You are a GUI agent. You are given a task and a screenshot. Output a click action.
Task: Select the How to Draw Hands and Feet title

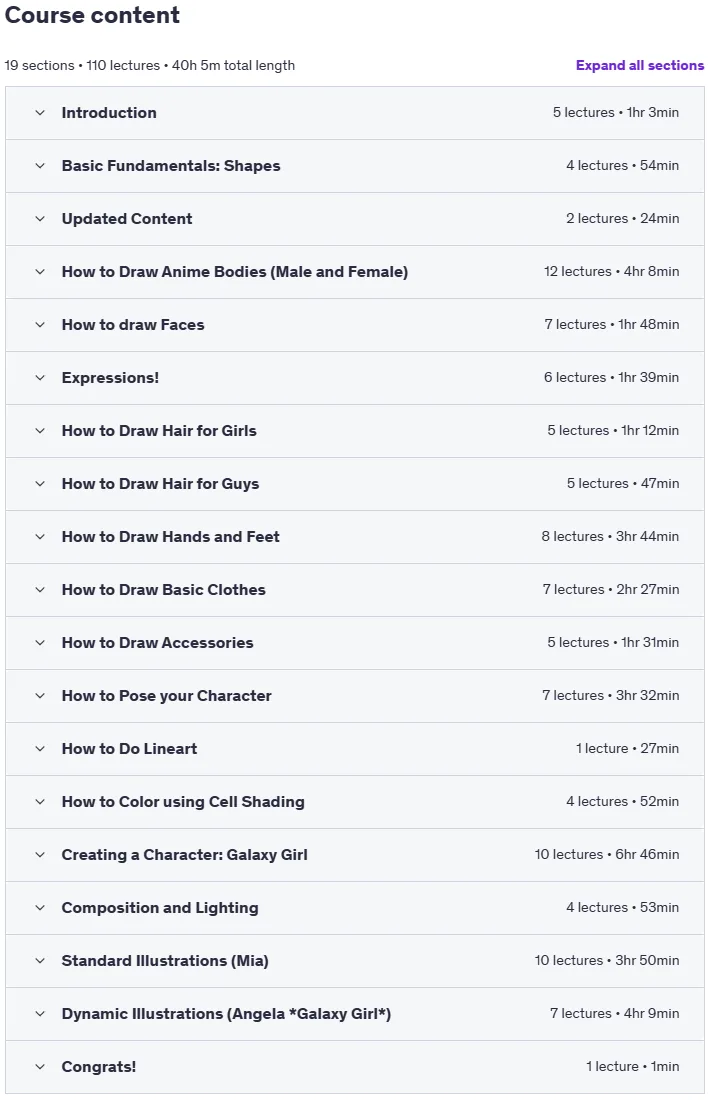(171, 537)
